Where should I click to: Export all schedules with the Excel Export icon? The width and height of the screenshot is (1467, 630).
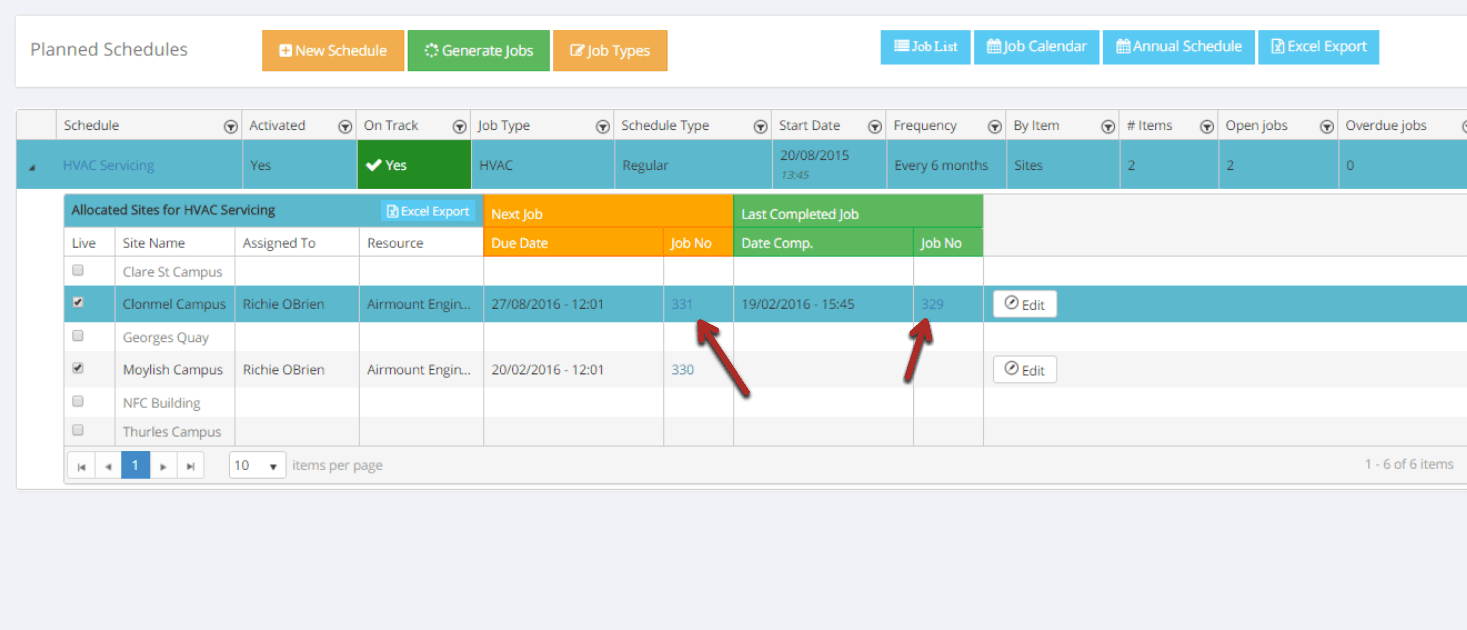(x=1318, y=46)
